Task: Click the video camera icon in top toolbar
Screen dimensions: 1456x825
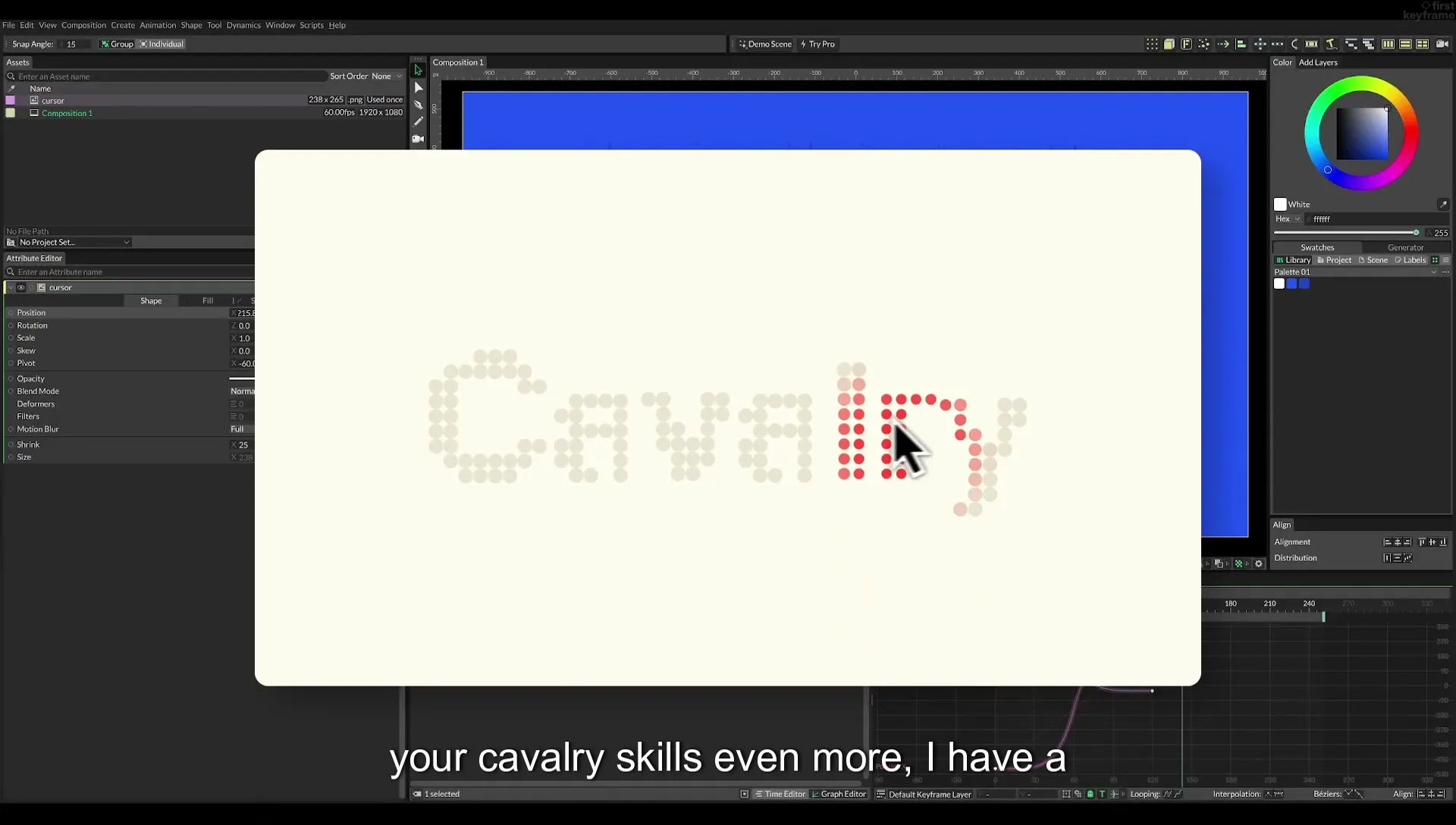Action: pos(1442,44)
